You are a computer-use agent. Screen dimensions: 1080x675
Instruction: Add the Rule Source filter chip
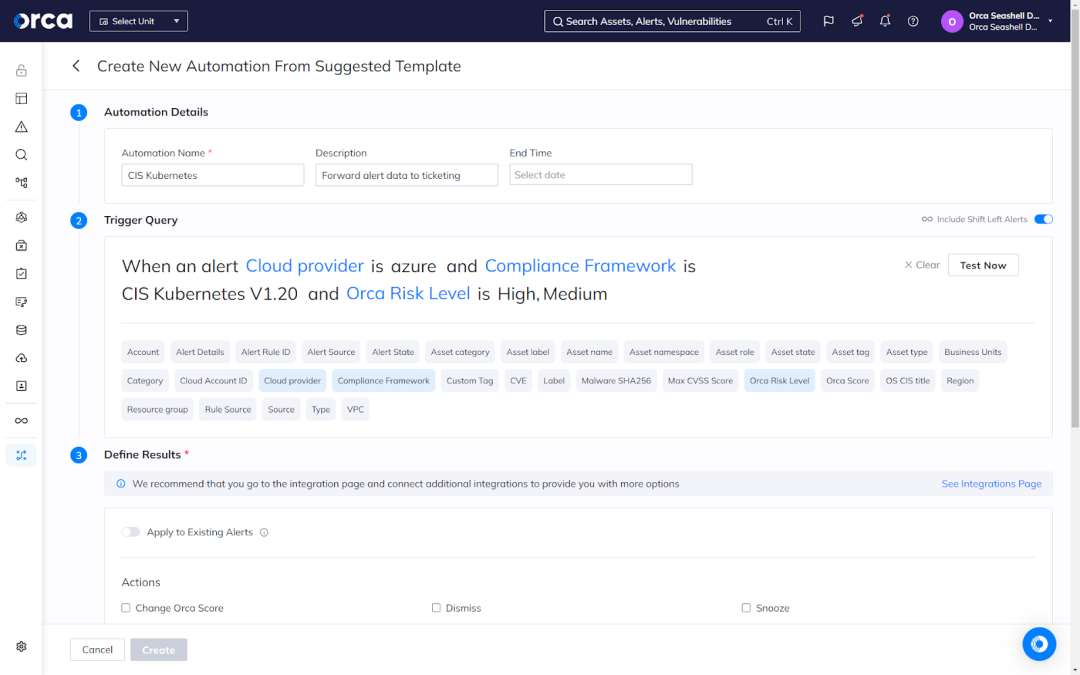[x=228, y=409]
